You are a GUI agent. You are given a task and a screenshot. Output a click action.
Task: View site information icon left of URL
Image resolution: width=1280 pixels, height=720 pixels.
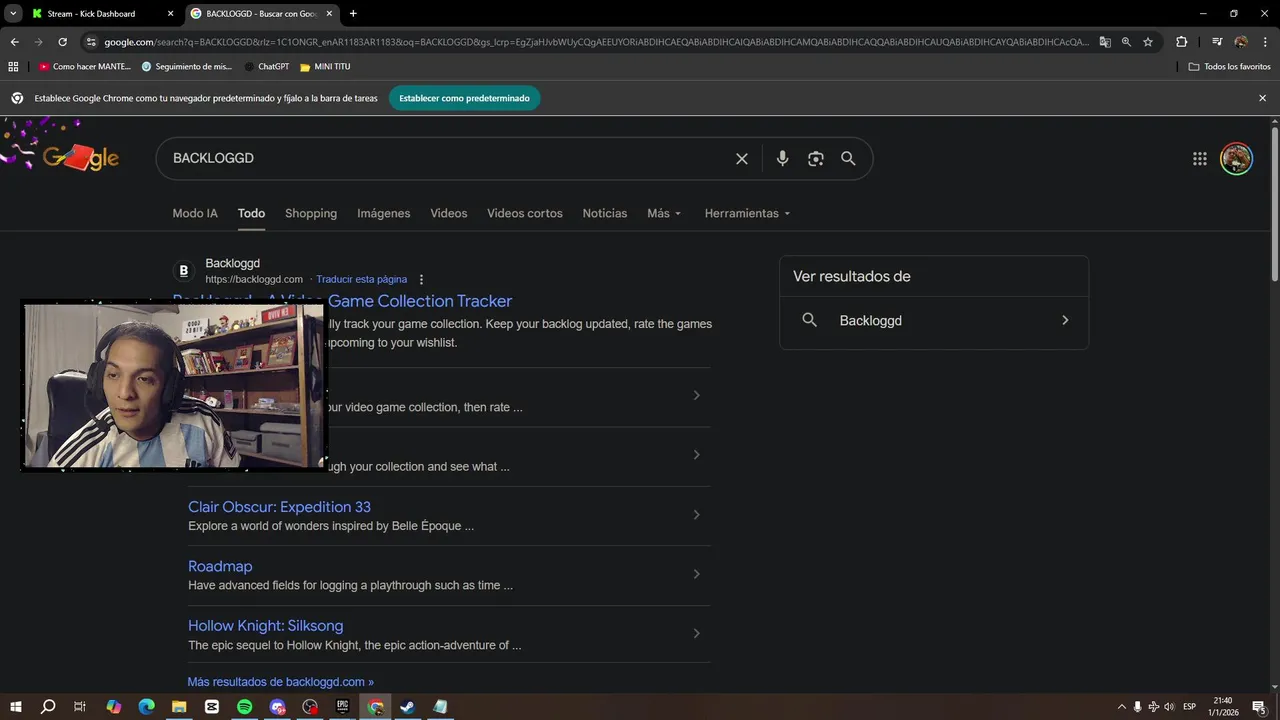pyautogui.click(x=91, y=42)
